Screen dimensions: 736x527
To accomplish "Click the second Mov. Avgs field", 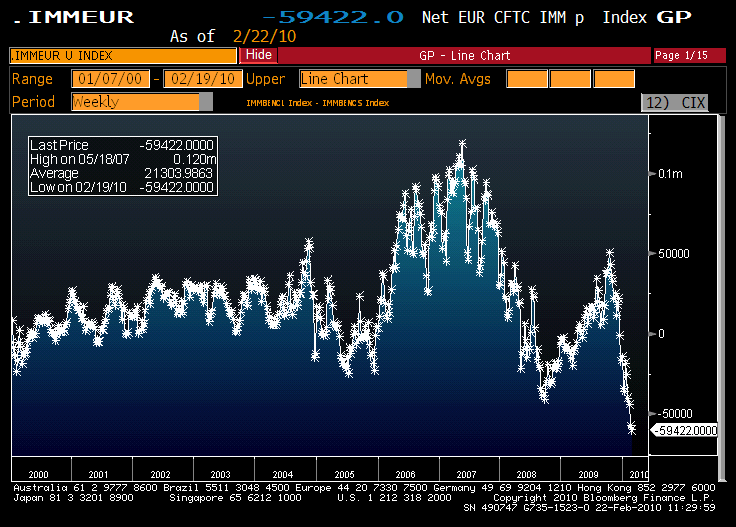I will point(570,79).
